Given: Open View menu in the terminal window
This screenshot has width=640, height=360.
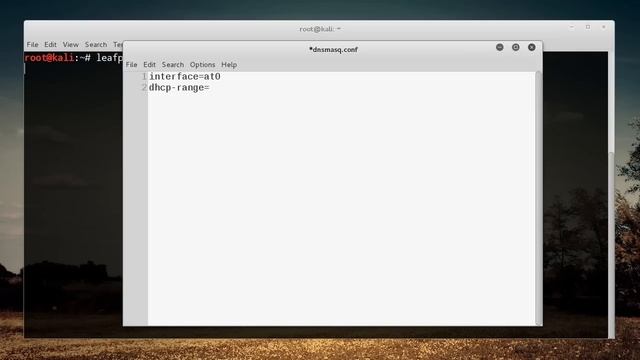Looking at the screenshot, I should pos(71,44).
